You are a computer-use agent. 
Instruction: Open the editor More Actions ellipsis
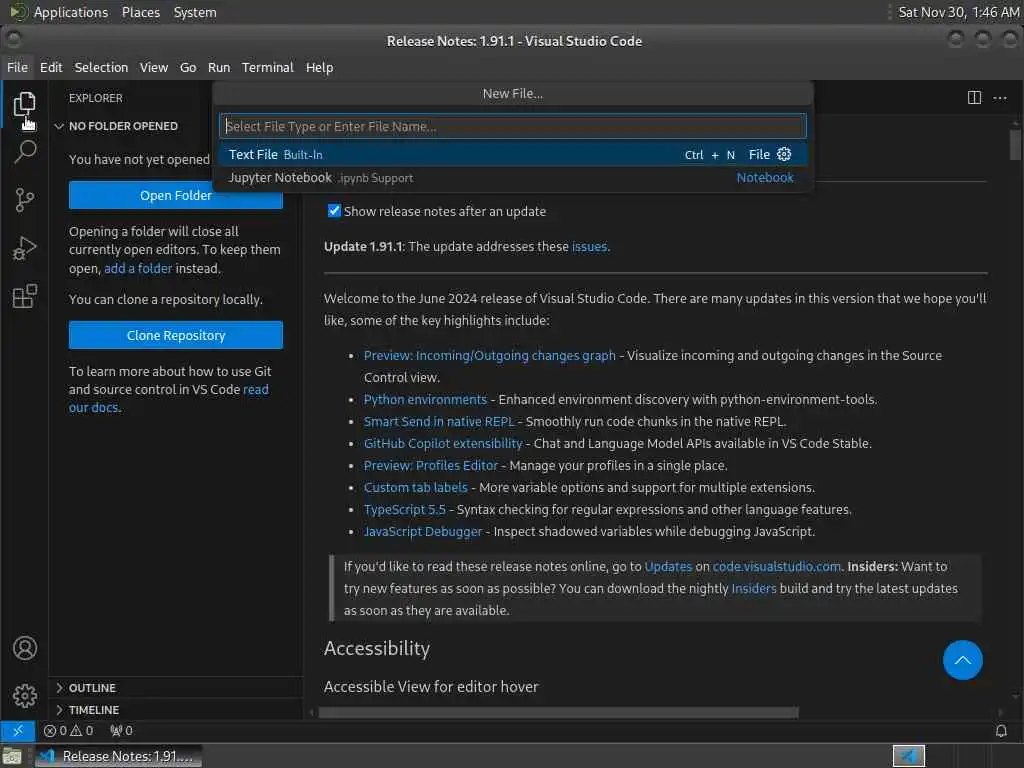pos(1000,98)
